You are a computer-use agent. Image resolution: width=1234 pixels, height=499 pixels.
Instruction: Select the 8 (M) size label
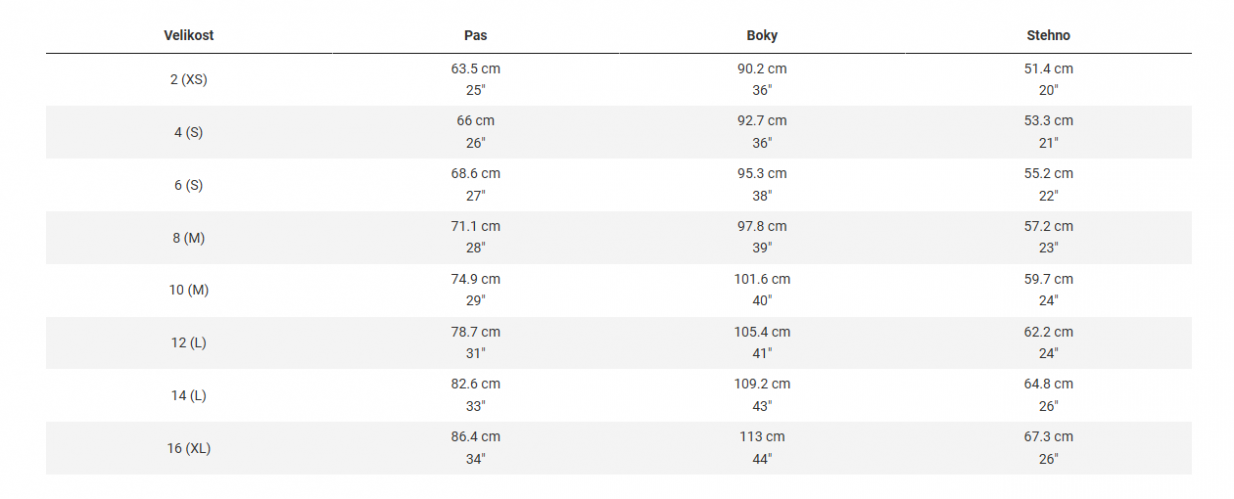(189, 238)
